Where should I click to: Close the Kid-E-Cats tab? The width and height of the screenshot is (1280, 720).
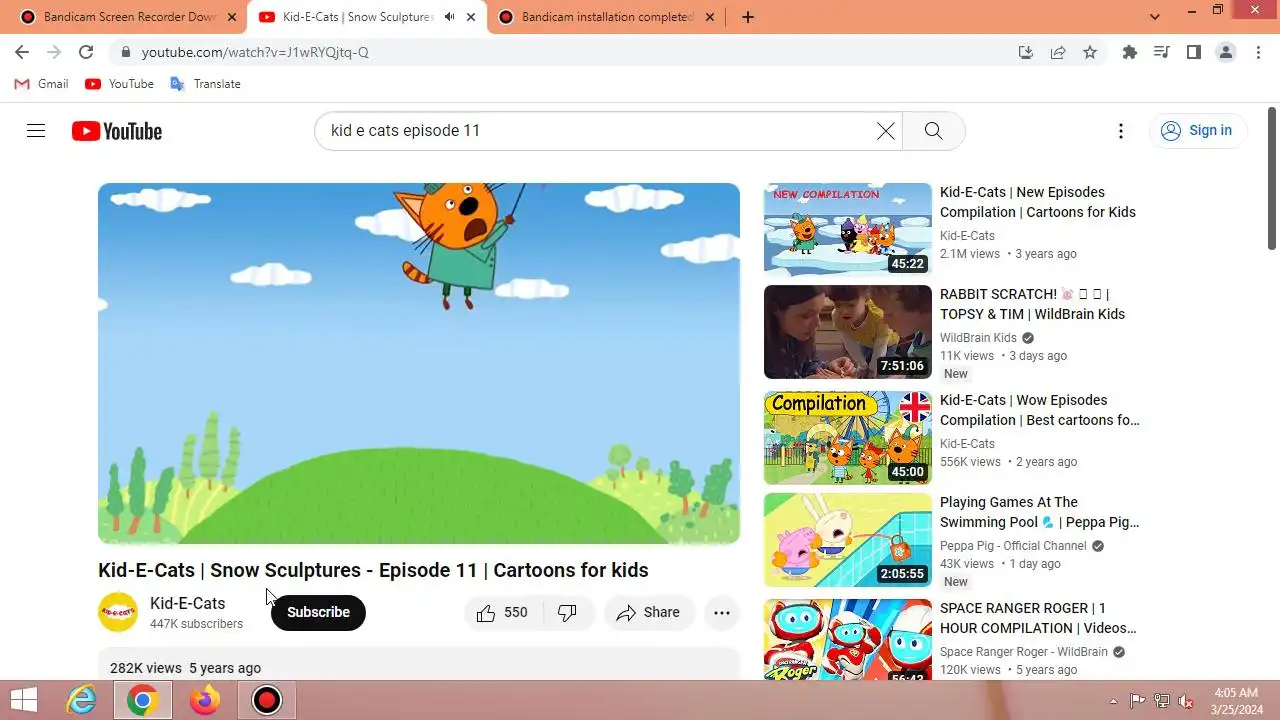point(471,17)
